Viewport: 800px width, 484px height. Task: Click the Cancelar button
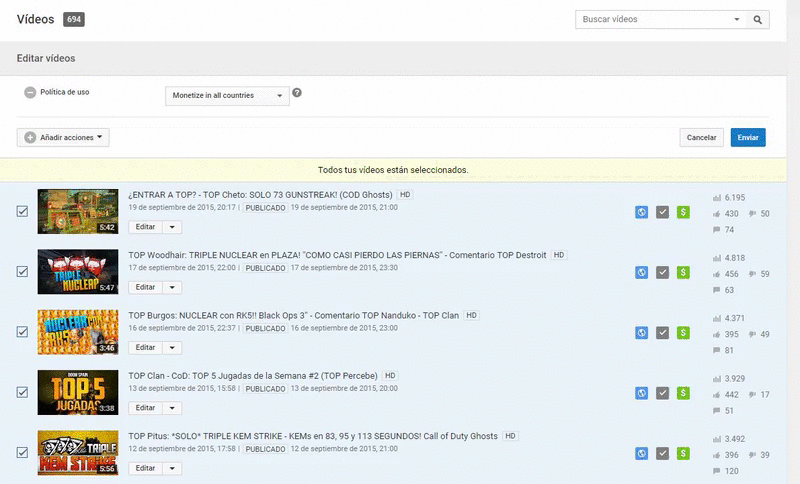pyautogui.click(x=701, y=137)
